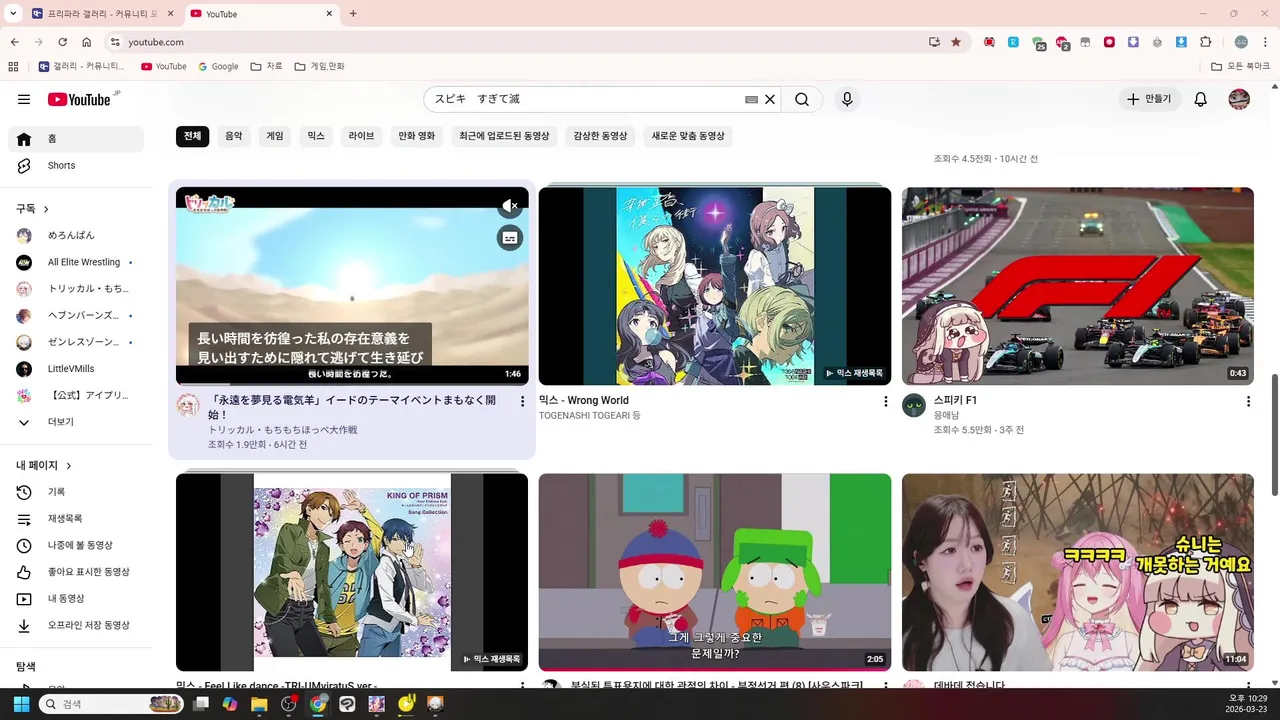Expand 더보기 in subscriptions list
Viewport: 1280px width, 720px height.
click(x=76, y=422)
